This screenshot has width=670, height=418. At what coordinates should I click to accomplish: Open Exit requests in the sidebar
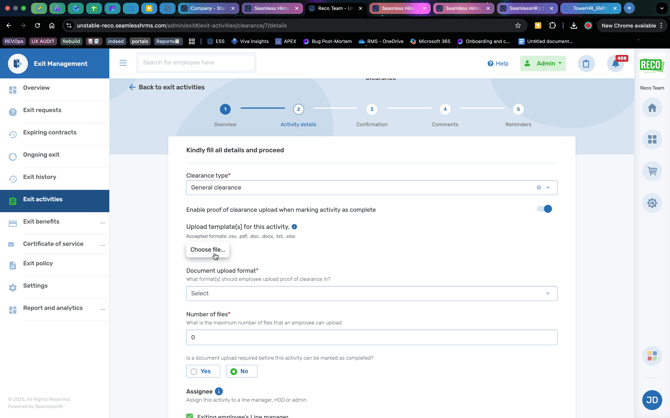coord(42,110)
